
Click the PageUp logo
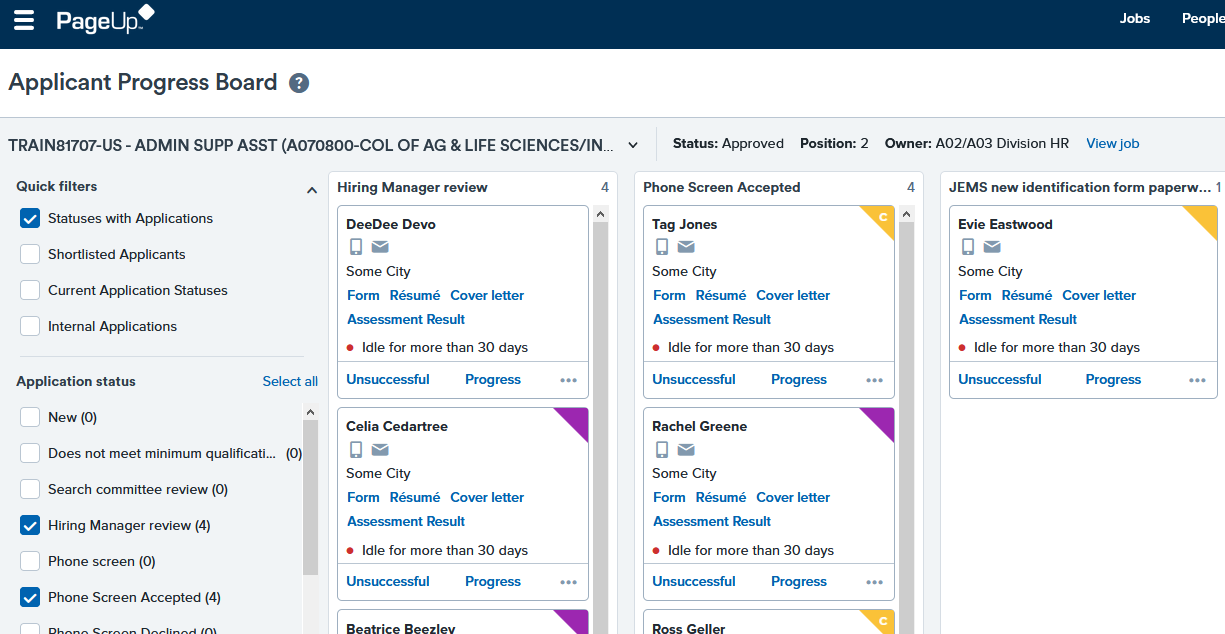(105, 20)
